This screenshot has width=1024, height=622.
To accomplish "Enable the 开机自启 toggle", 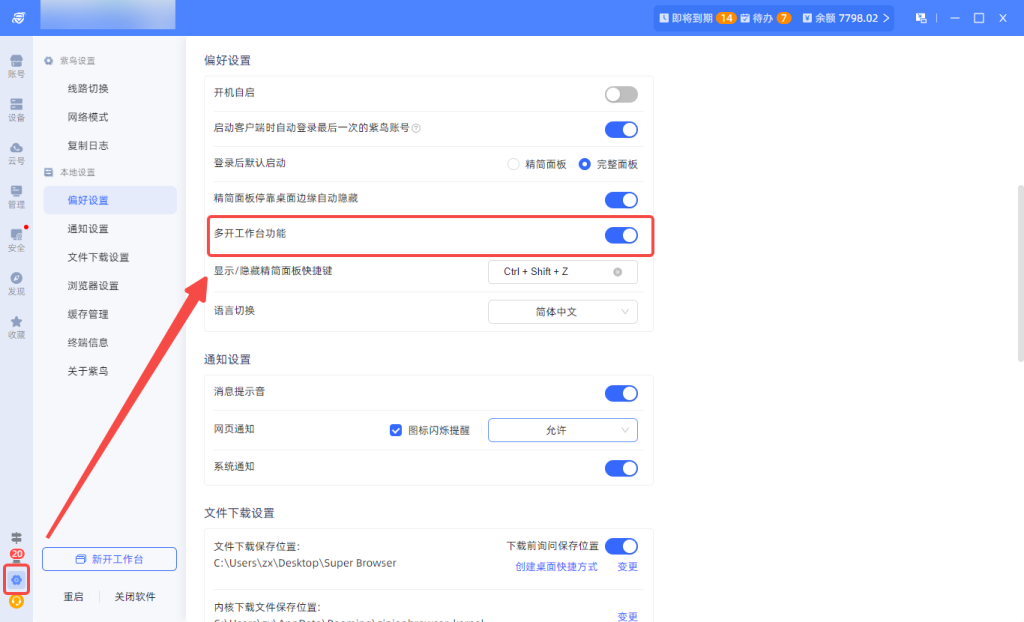I will 621,94.
